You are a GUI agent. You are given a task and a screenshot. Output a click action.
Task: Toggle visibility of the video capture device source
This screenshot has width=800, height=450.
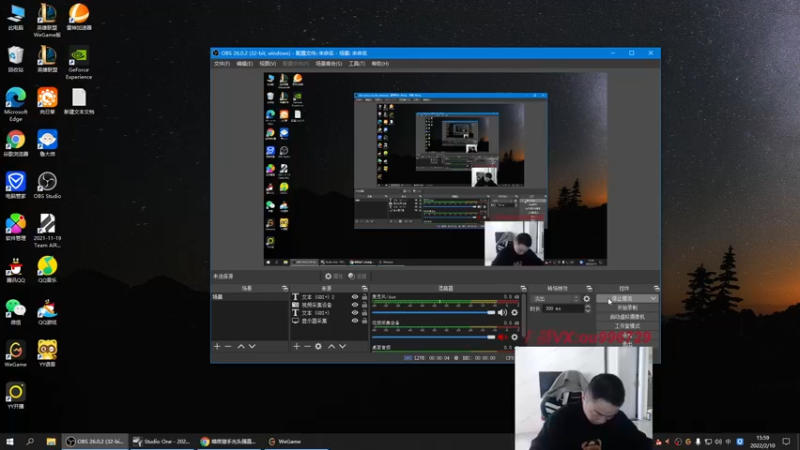[x=355, y=305]
